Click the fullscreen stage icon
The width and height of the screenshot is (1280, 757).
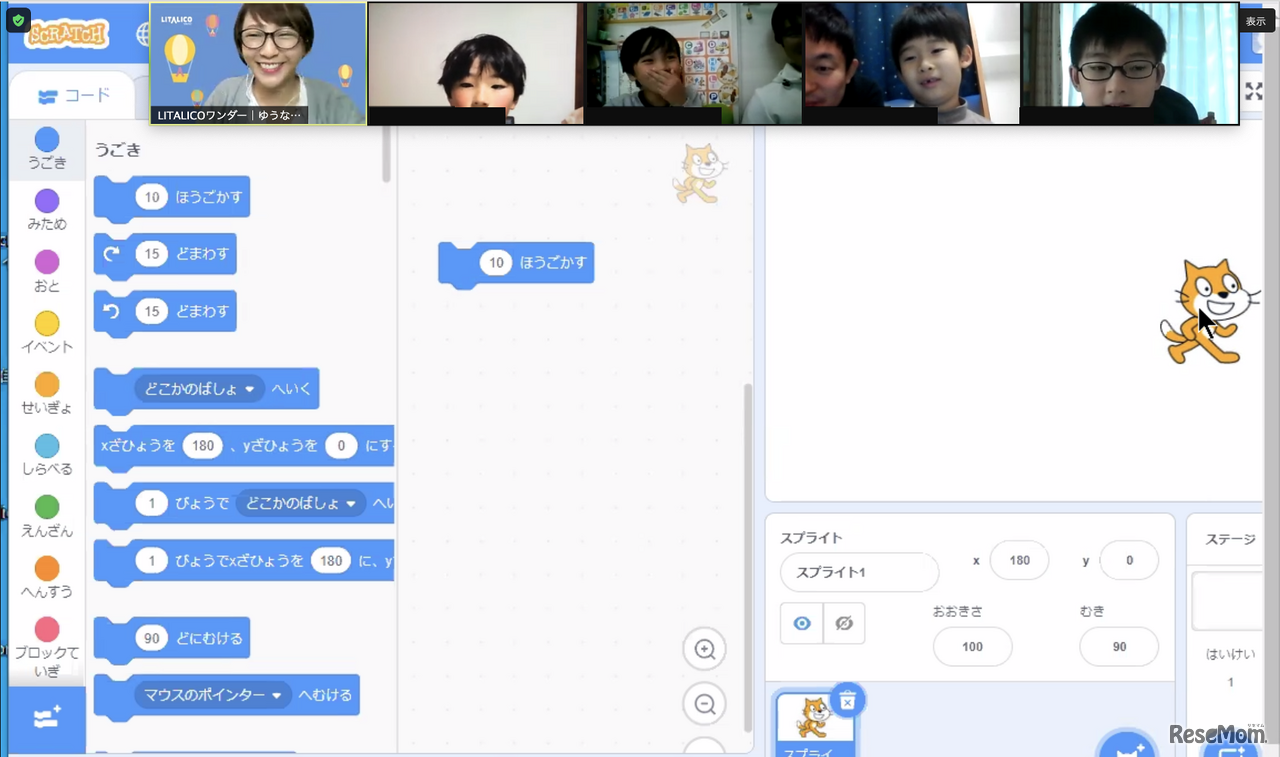(1253, 91)
